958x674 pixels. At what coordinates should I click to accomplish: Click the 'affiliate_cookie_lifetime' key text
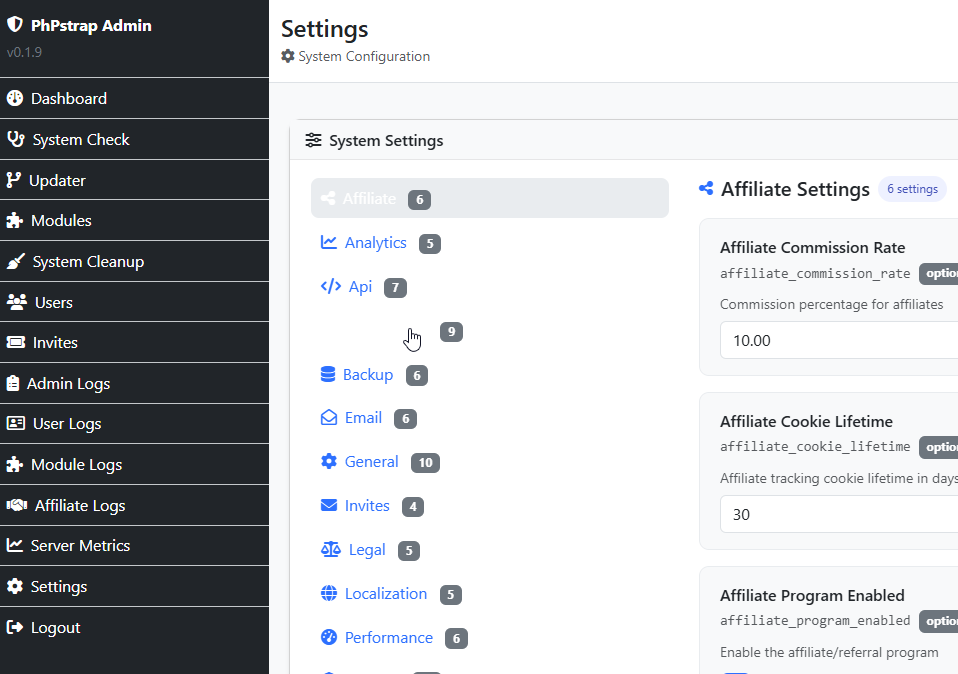click(815, 447)
